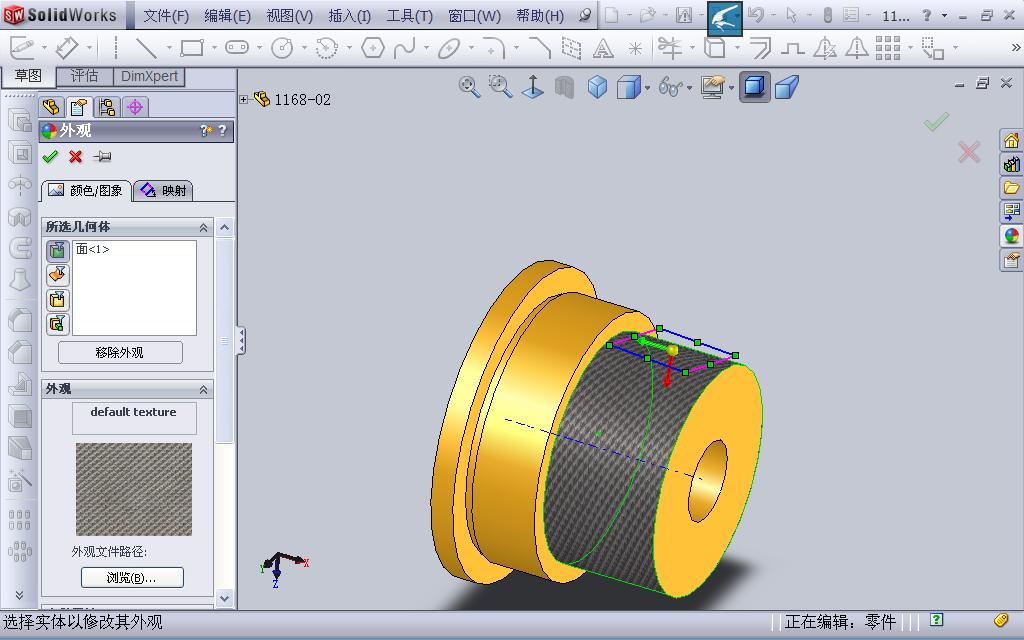Cancel appearance with red X

tap(76, 157)
